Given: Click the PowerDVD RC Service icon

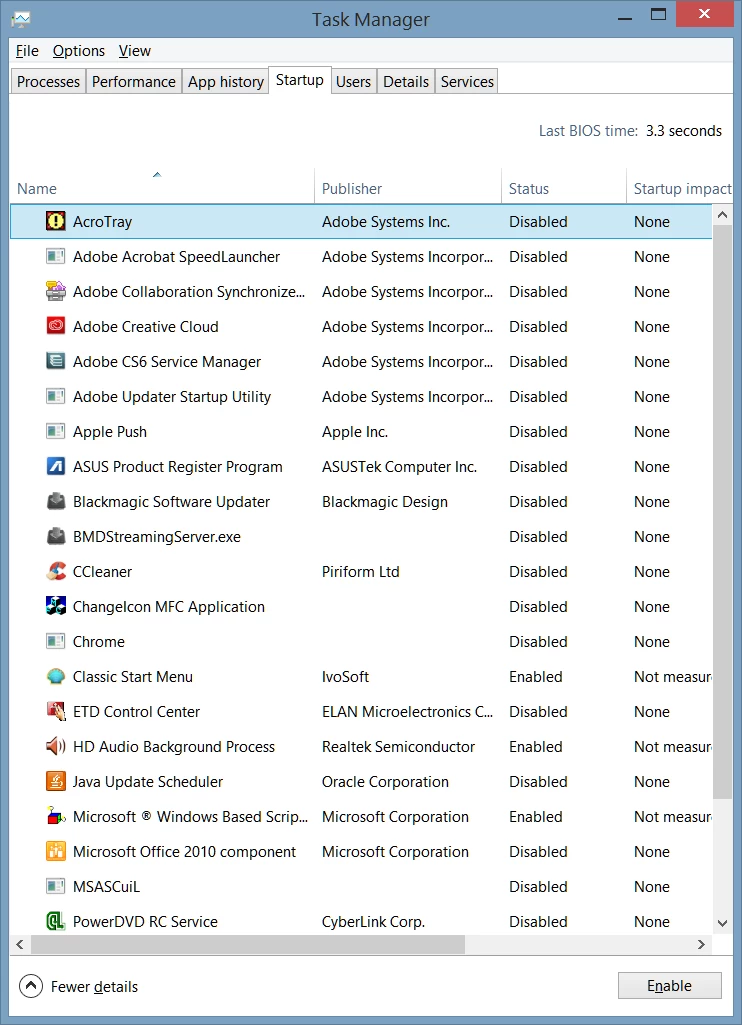Looking at the screenshot, I should (x=56, y=921).
